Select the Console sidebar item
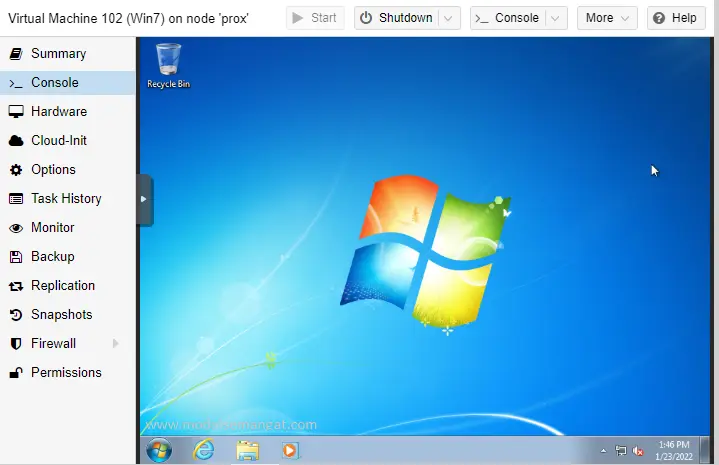Viewport: 719px width, 465px height. (67, 83)
